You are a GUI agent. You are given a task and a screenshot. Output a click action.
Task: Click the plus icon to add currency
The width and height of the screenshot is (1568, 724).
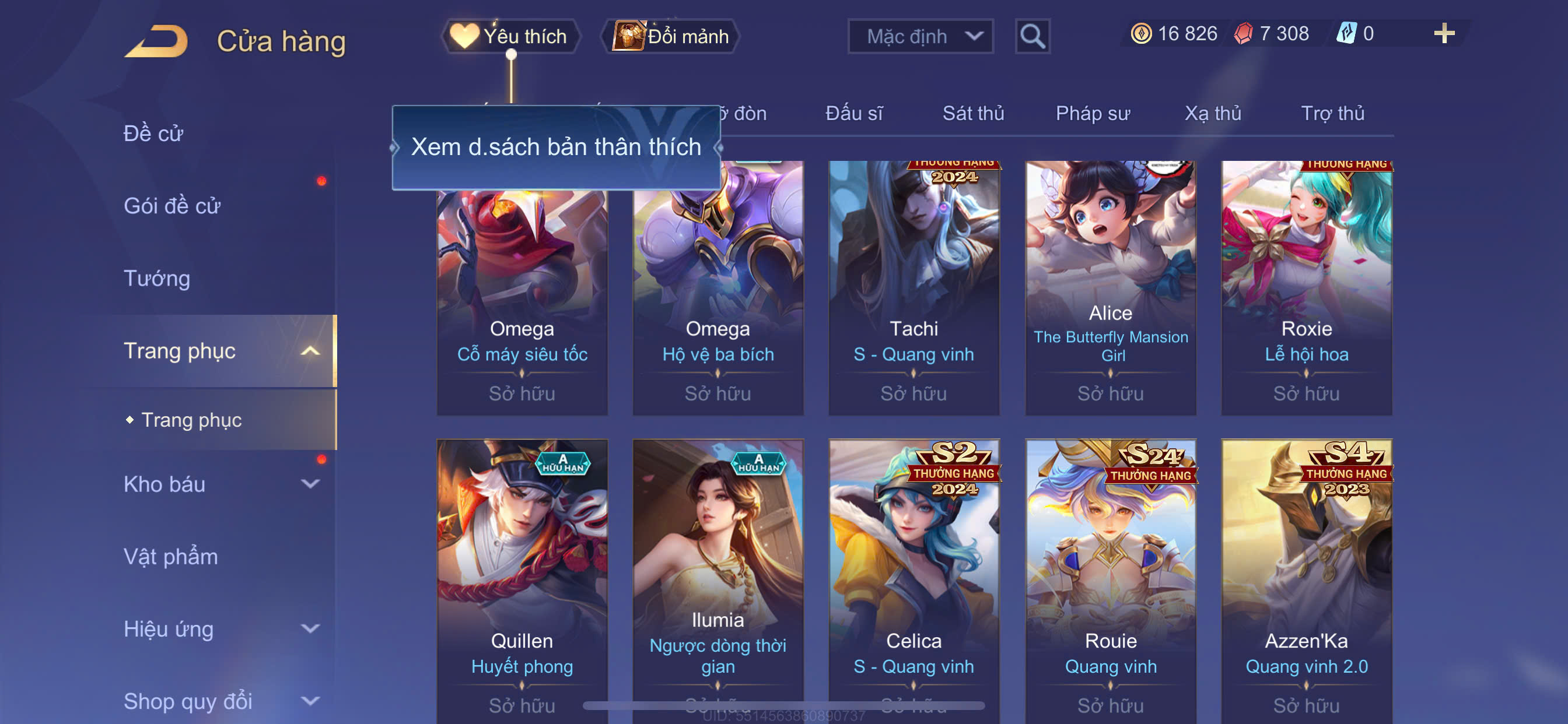pyautogui.click(x=1444, y=33)
